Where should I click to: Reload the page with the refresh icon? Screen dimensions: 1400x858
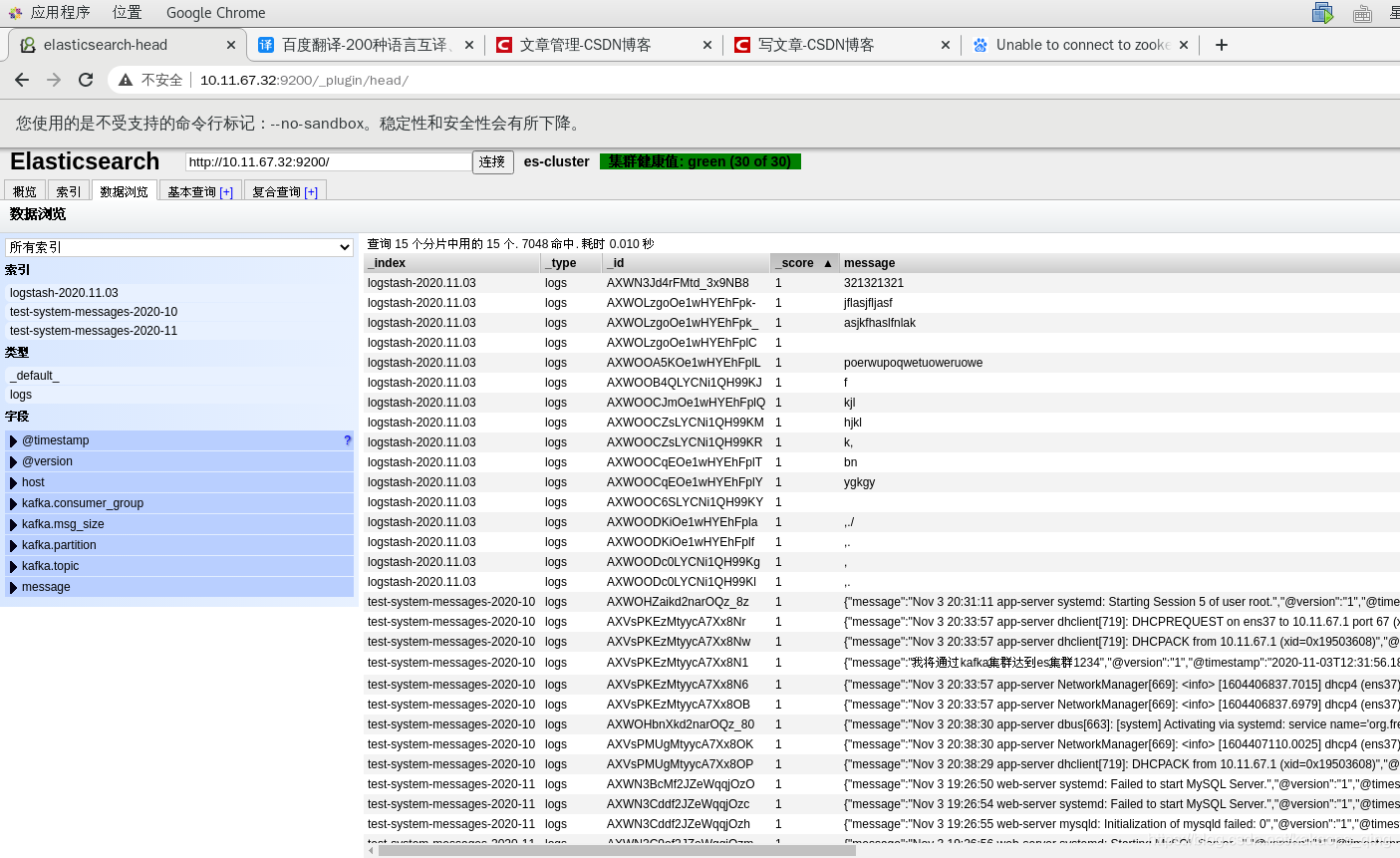86,80
